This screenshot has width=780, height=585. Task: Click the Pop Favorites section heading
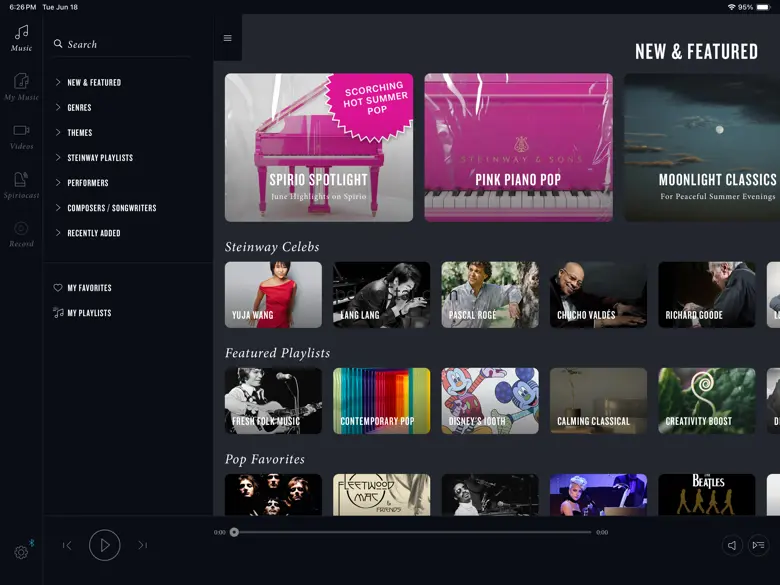[265, 459]
